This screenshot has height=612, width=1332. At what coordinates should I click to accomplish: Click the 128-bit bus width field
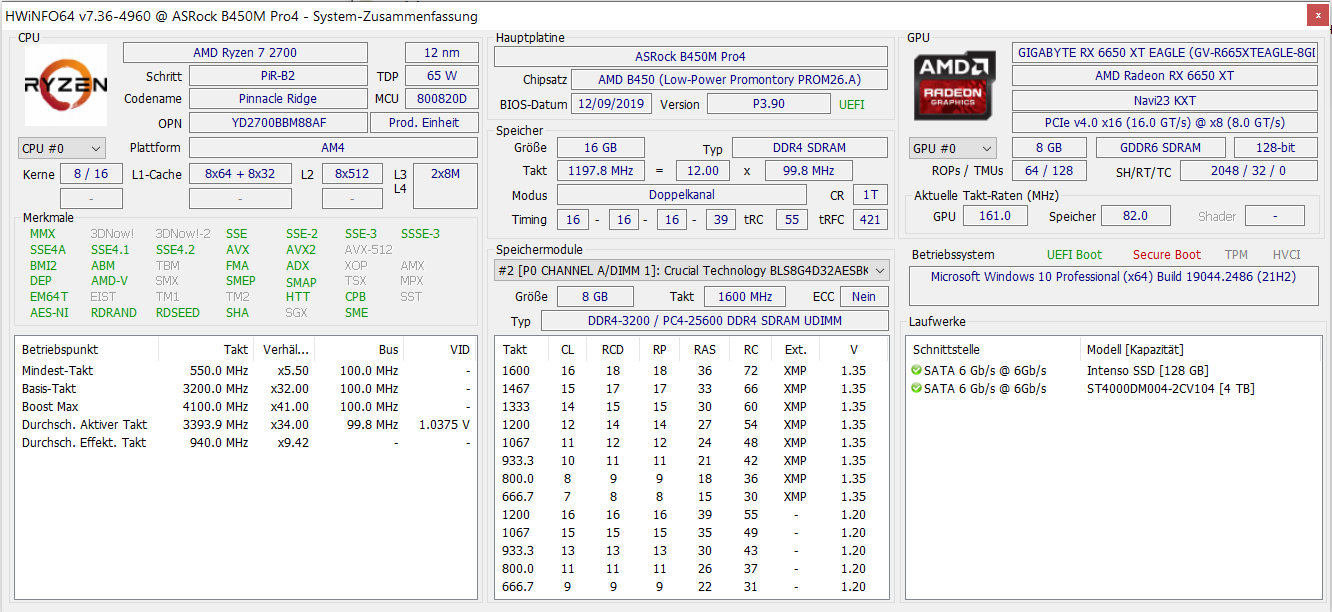[1274, 147]
